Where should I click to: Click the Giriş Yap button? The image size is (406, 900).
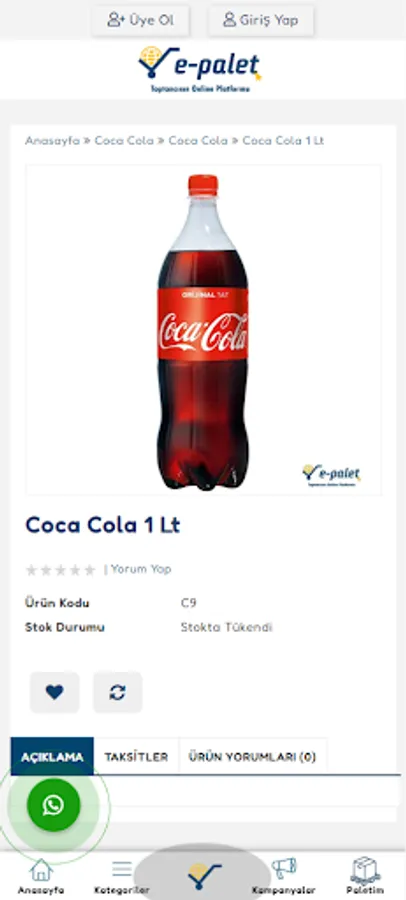tap(261, 21)
